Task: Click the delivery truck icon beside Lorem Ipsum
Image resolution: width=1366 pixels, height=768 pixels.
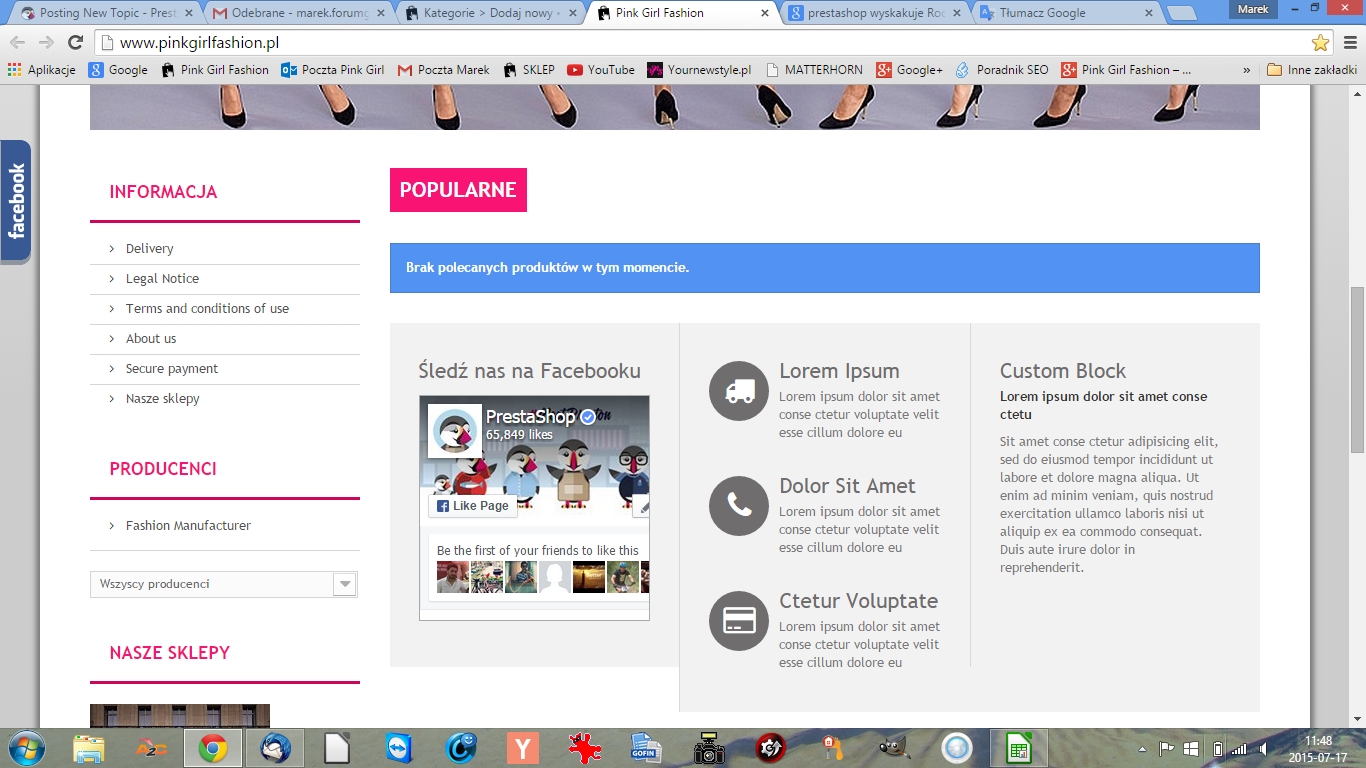Action: [x=739, y=391]
